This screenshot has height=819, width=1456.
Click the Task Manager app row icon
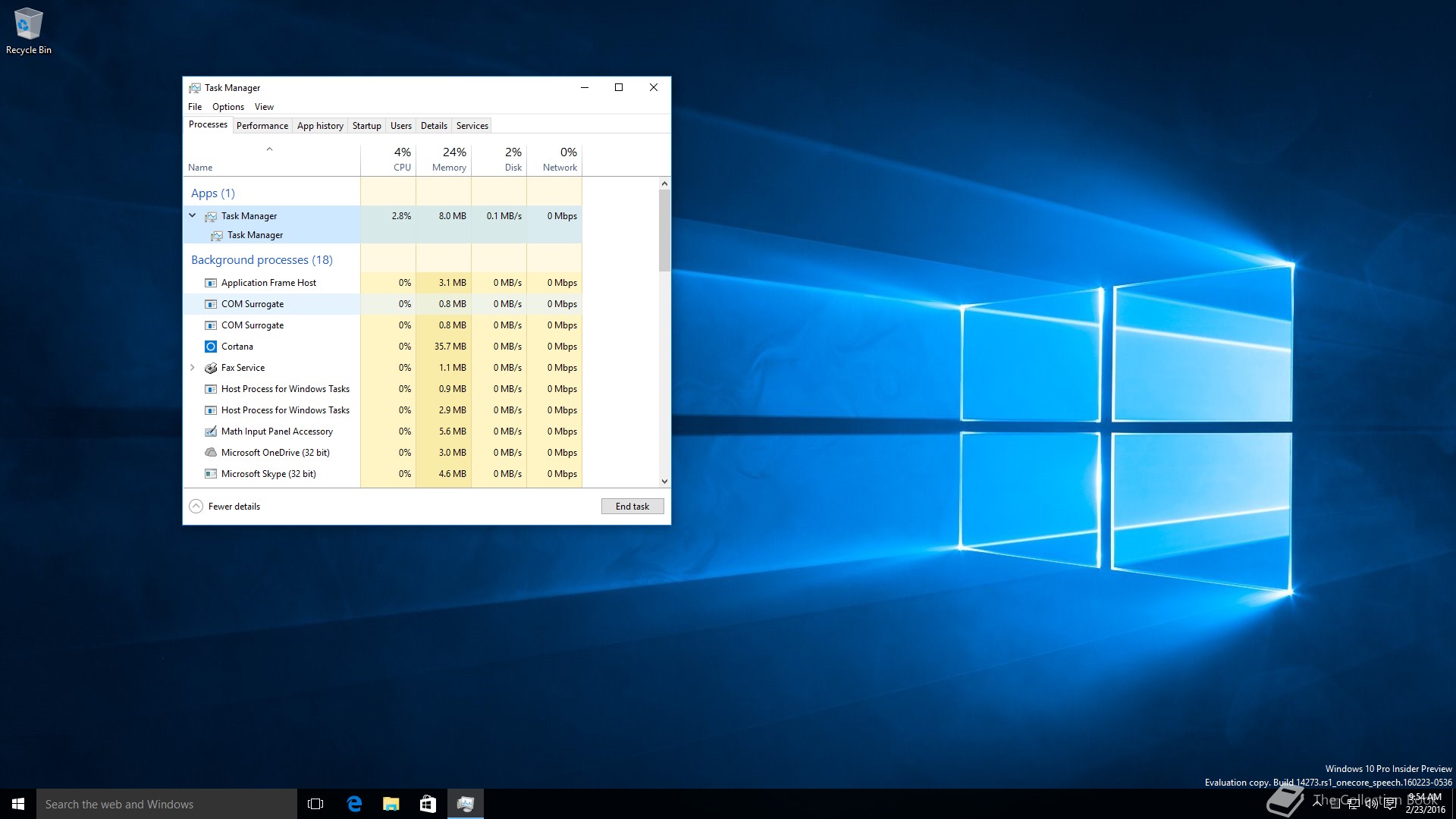tap(211, 216)
